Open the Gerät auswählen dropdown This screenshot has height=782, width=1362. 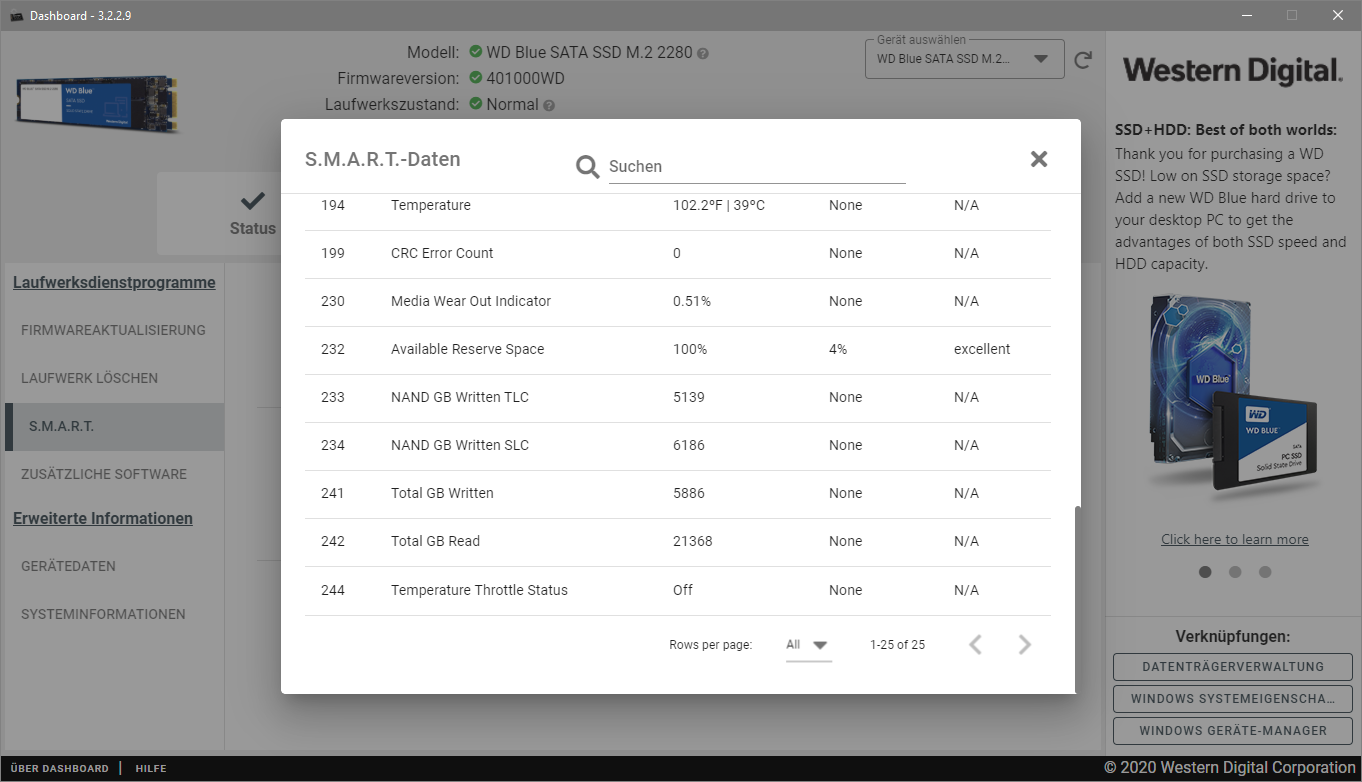(x=964, y=59)
